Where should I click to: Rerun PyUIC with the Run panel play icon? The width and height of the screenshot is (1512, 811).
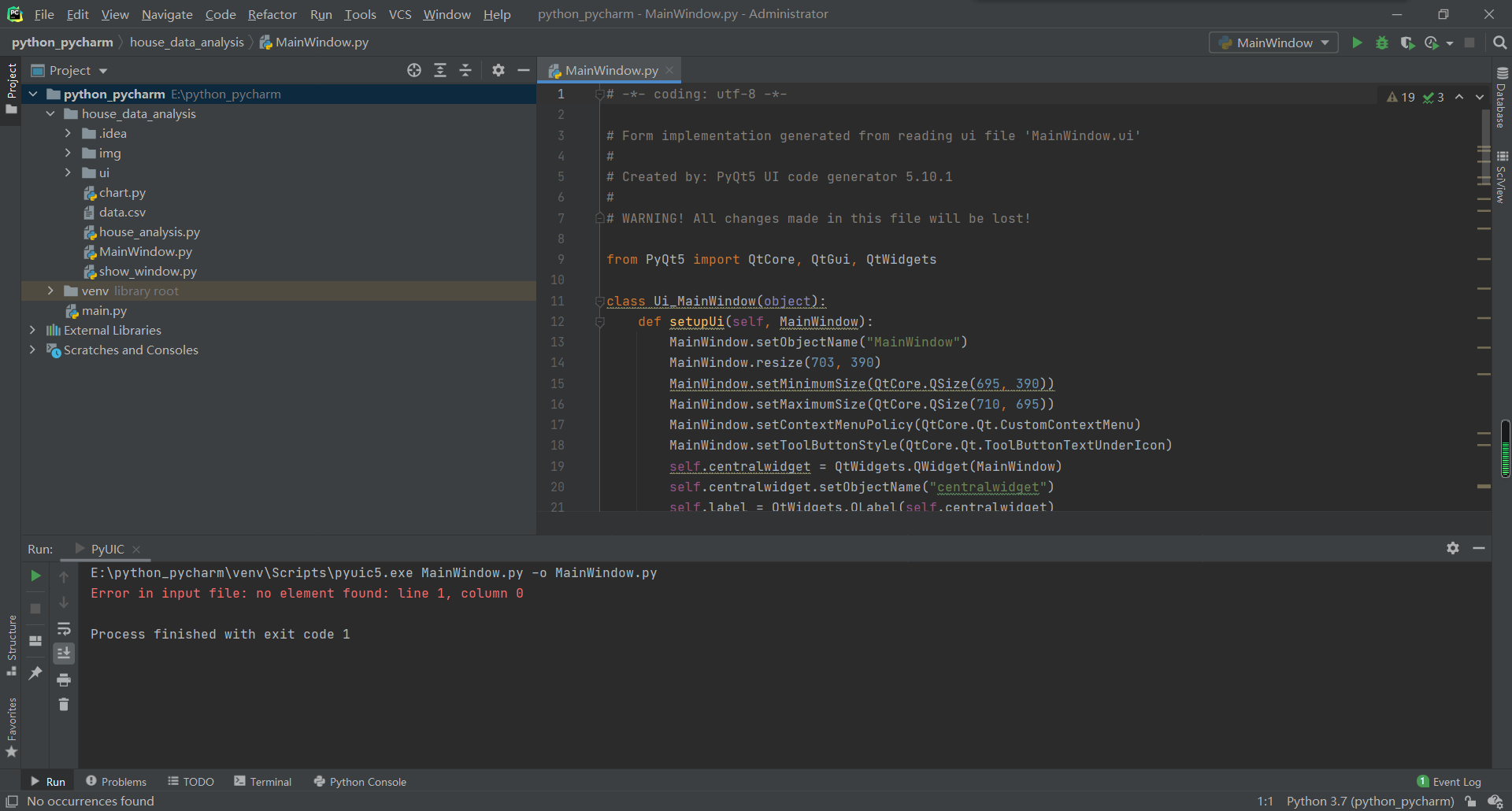click(35, 576)
